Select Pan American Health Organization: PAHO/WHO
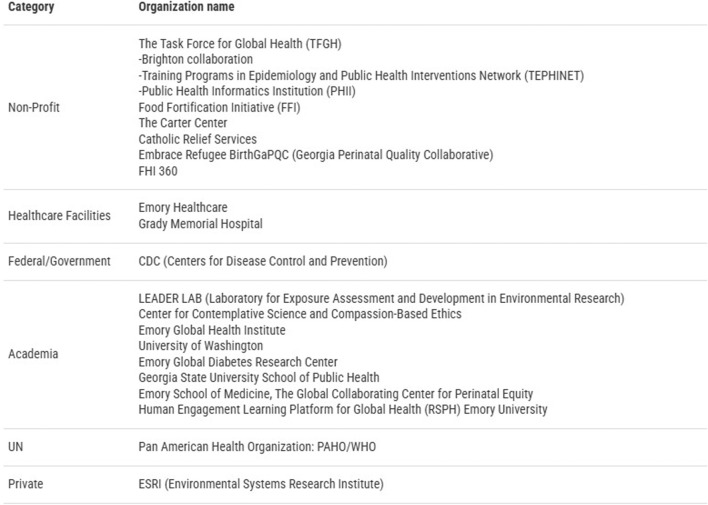Image resolution: width=708 pixels, height=505 pixels. tap(257, 447)
